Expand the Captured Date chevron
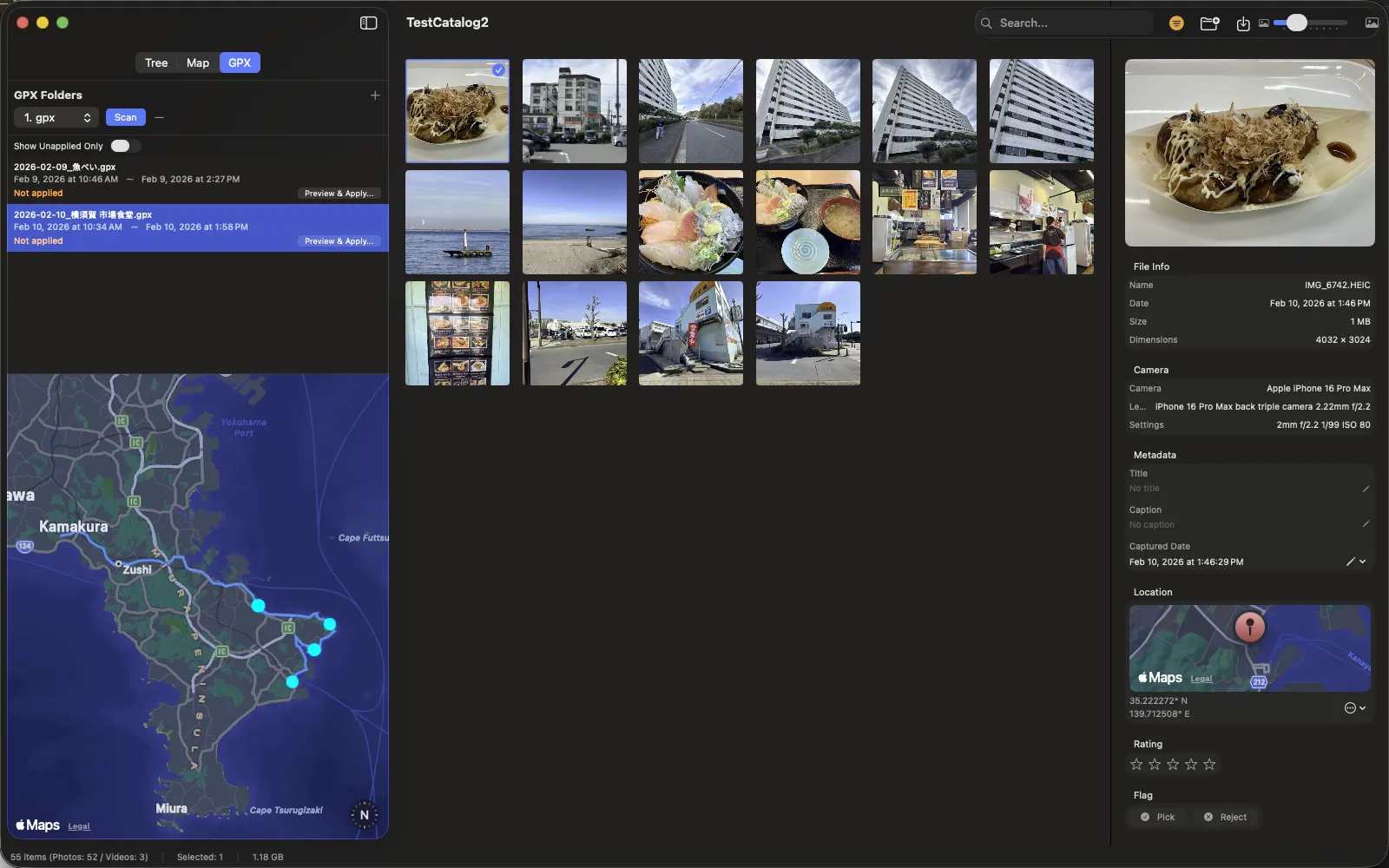This screenshot has width=1389, height=868. click(1363, 562)
